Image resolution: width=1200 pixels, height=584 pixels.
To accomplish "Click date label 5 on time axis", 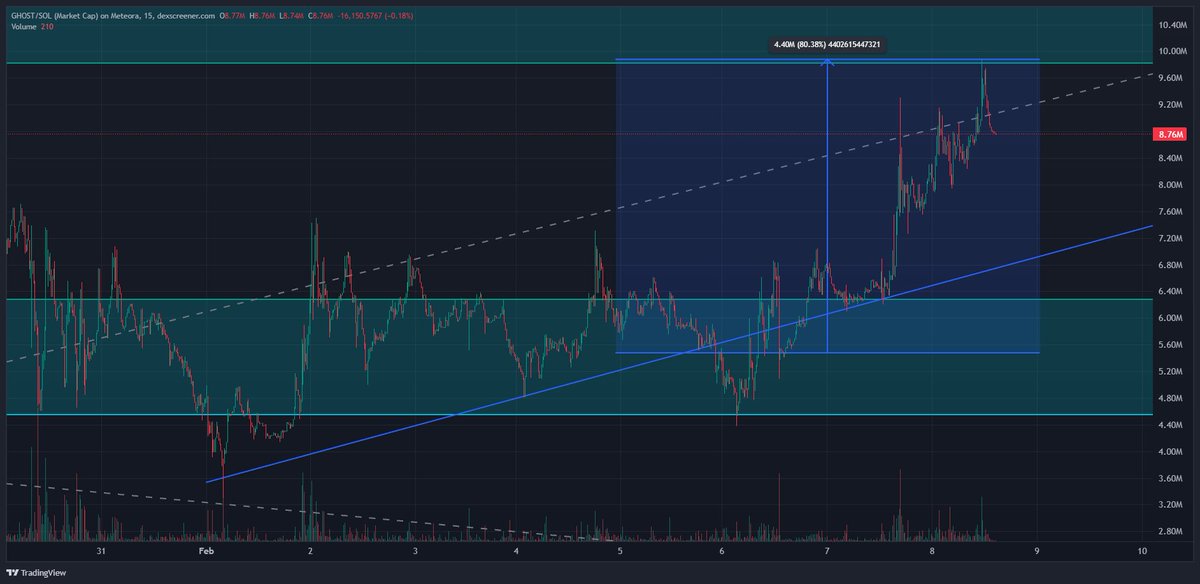I will tap(621, 551).
